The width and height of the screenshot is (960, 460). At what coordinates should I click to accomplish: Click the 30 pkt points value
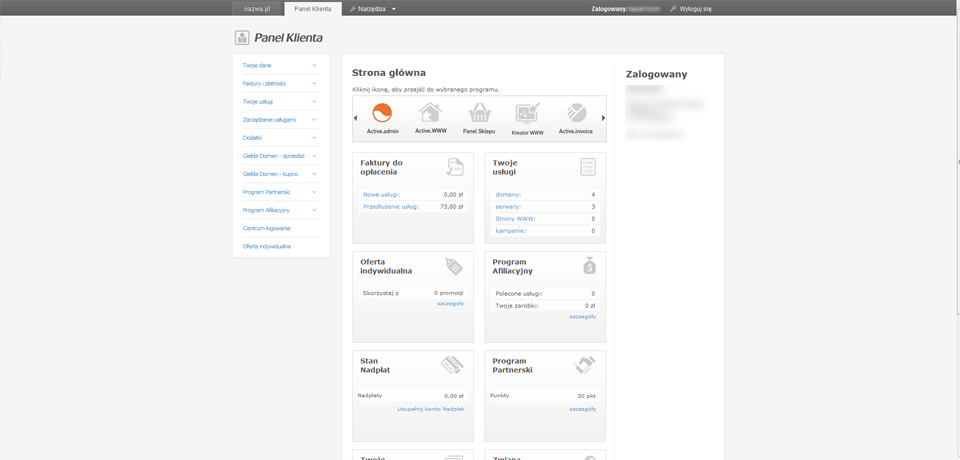point(587,396)
